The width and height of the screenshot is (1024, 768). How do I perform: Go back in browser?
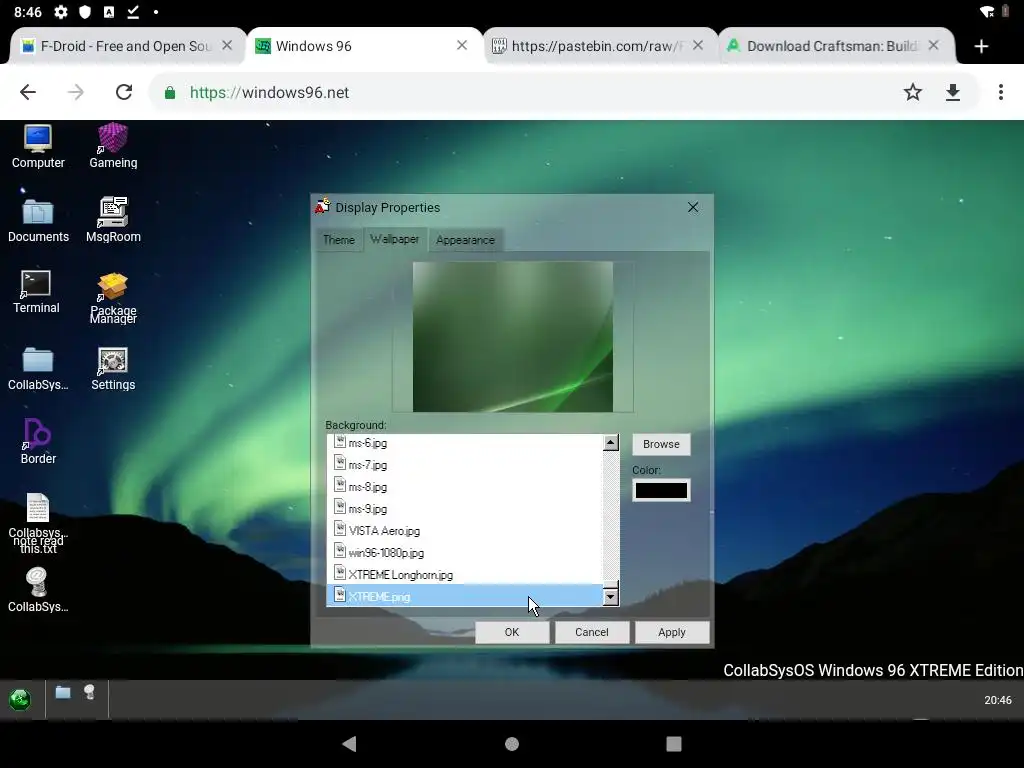pyautogui.click(x=28, y=92)
